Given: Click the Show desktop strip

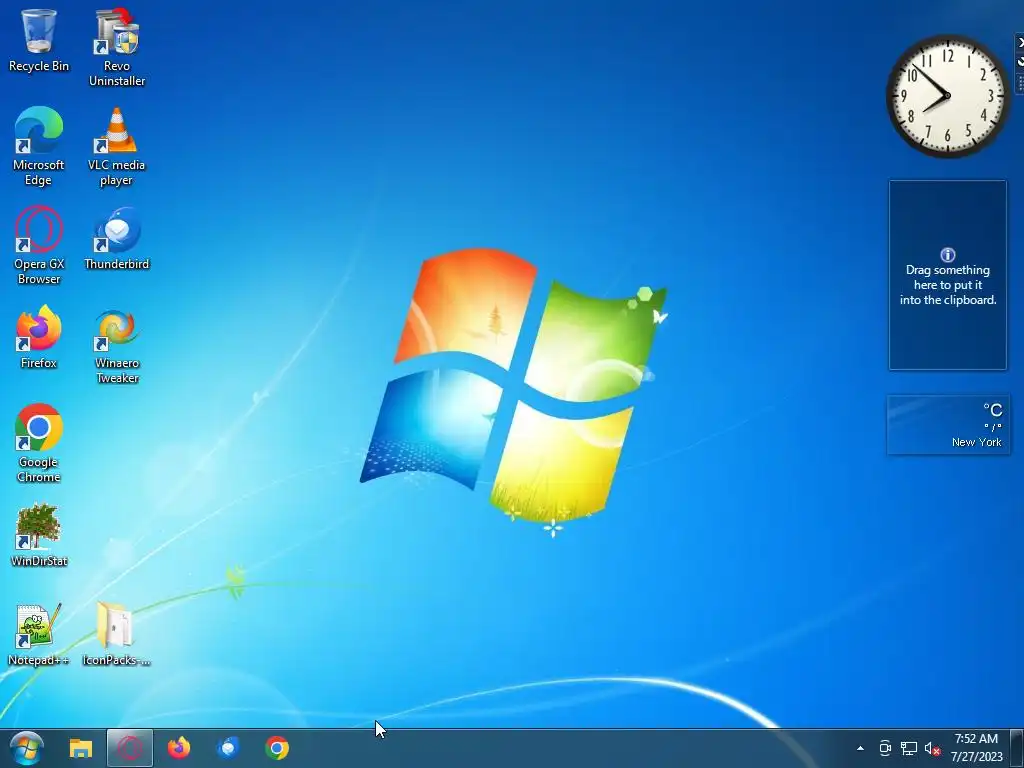Looking at the screenshot, I should click(x=1017, y=748).
